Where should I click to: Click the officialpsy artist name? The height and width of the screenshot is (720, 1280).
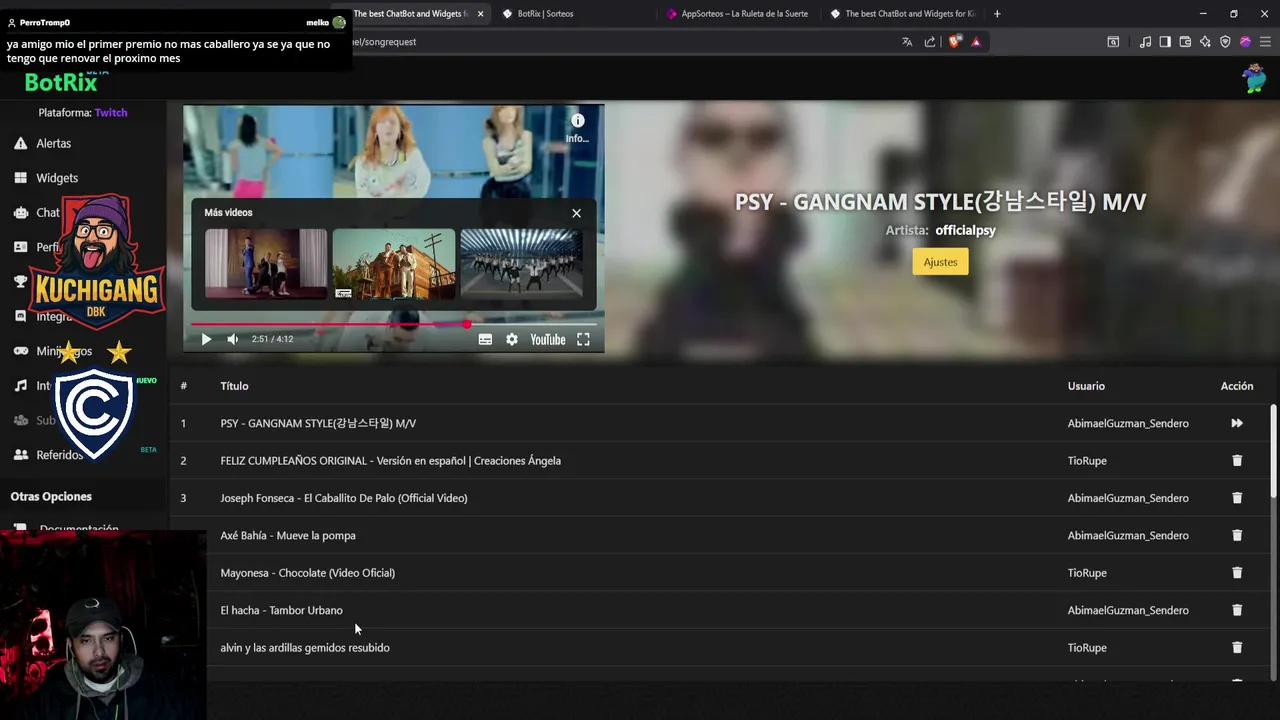click(x=965, y=230)
